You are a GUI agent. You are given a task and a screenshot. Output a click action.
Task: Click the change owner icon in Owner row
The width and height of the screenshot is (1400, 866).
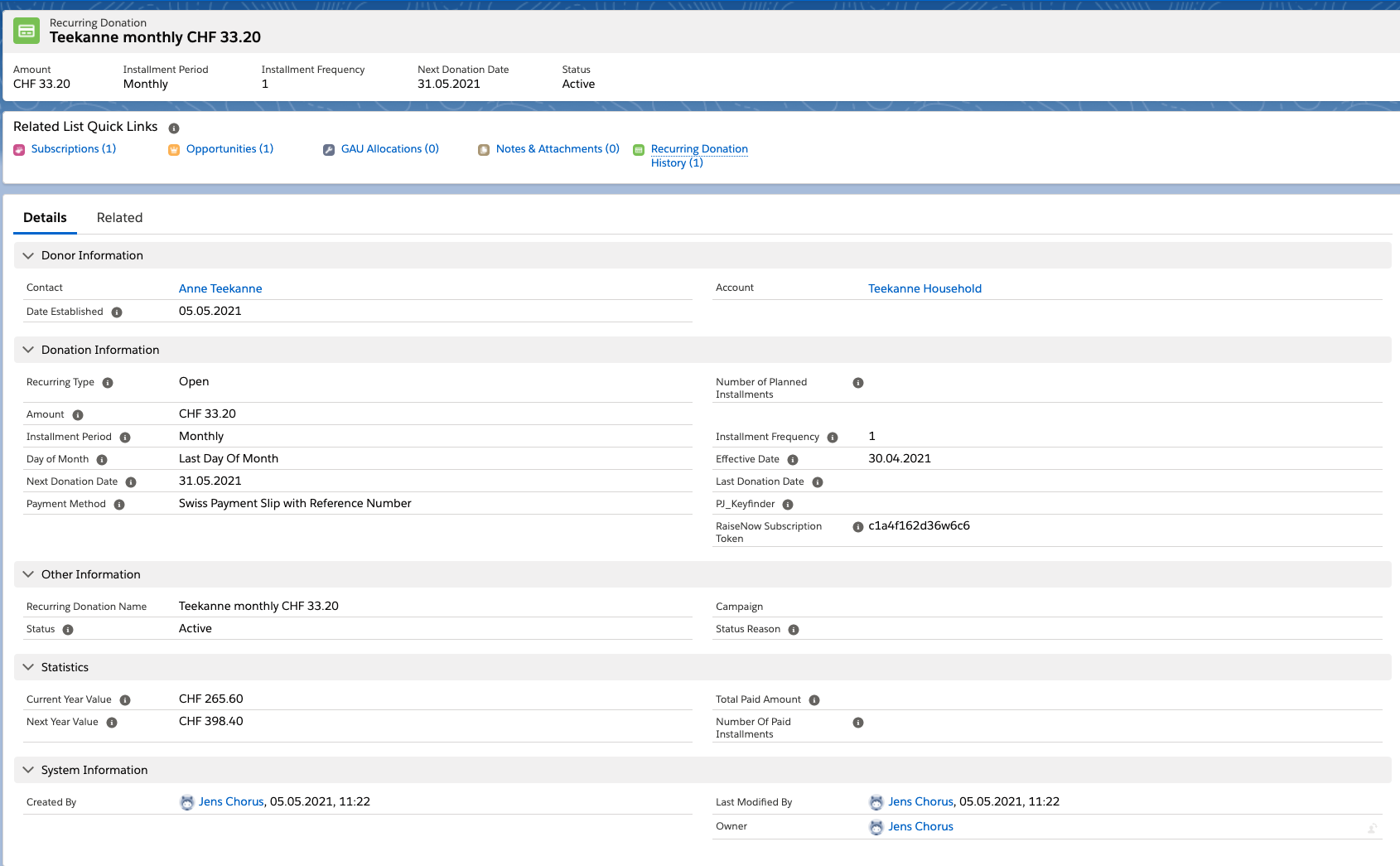1372,828
